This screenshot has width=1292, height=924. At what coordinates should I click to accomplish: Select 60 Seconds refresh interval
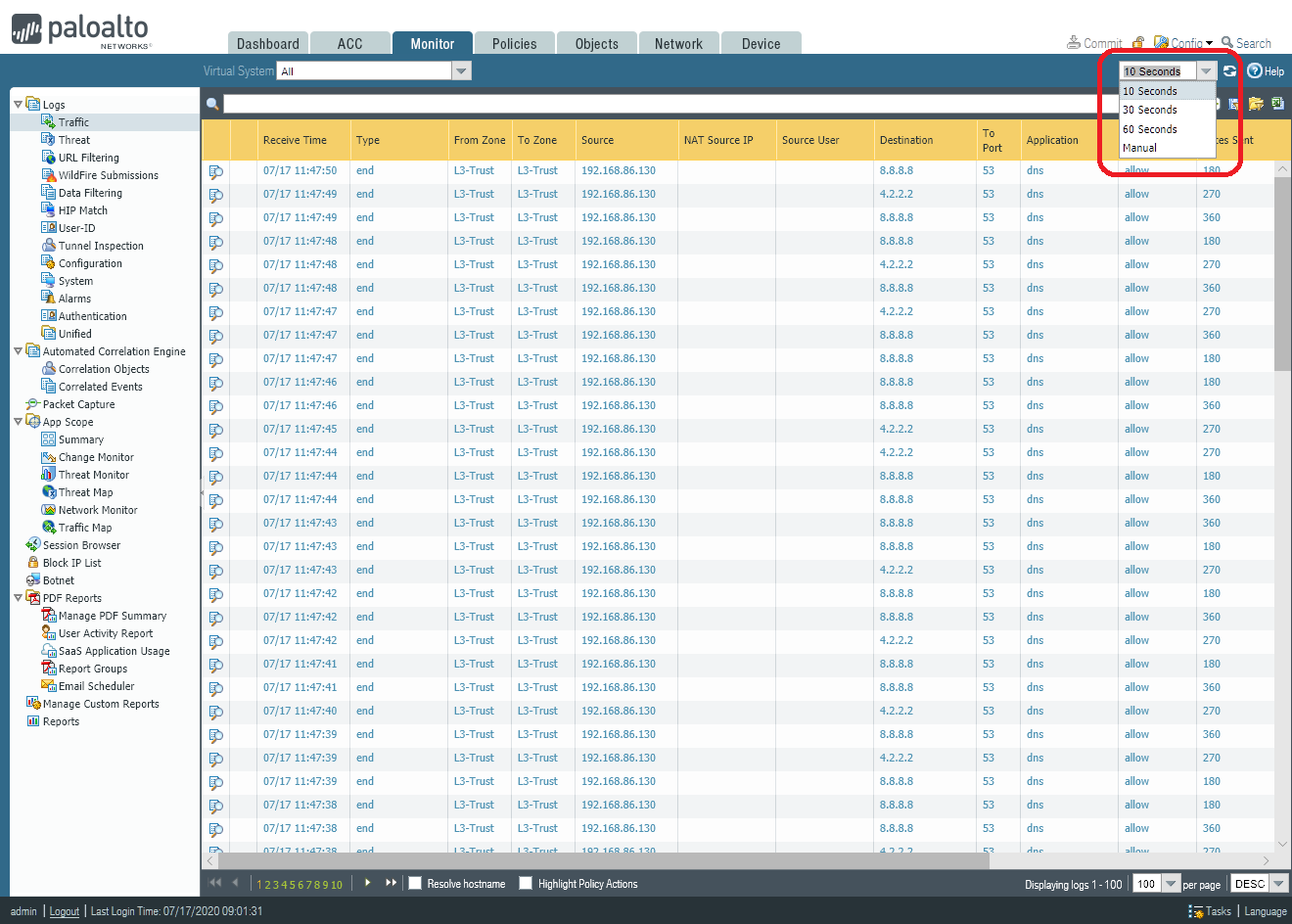click(x=1168, y=129)
